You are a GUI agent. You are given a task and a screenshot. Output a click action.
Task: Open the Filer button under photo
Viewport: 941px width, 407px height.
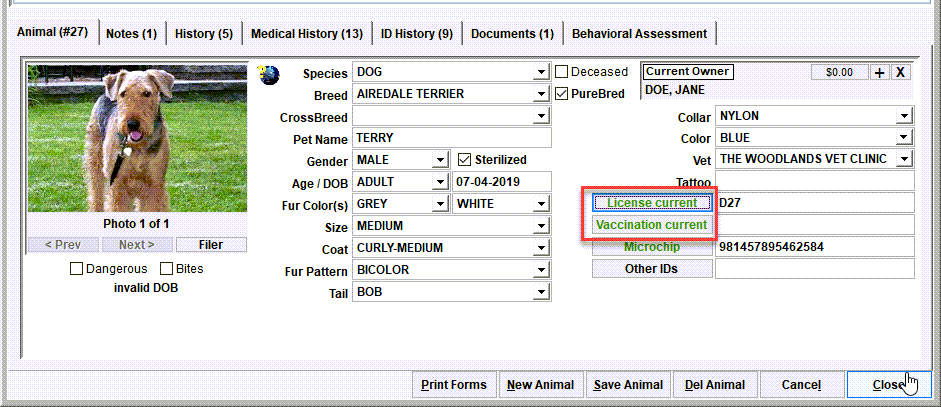pyautogui.click(x=211, y=245)
